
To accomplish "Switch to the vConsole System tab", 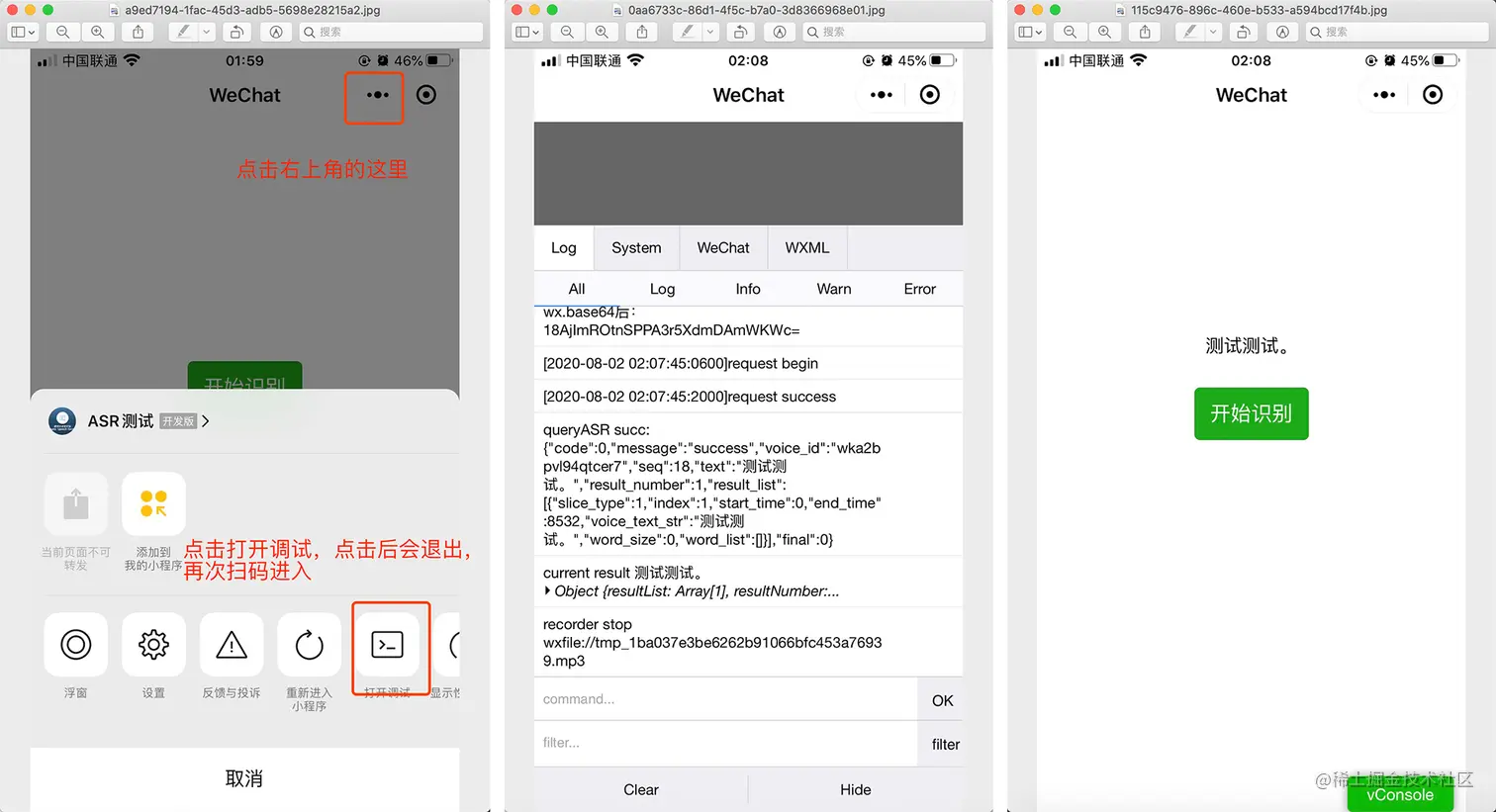I will pos(636,248).
